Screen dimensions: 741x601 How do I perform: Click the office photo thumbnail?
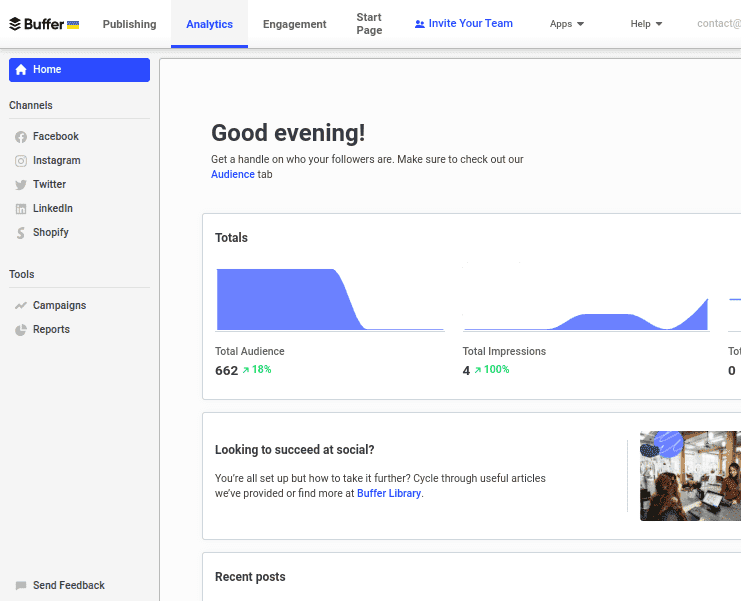pyautogui.click(x=690, y=476)
